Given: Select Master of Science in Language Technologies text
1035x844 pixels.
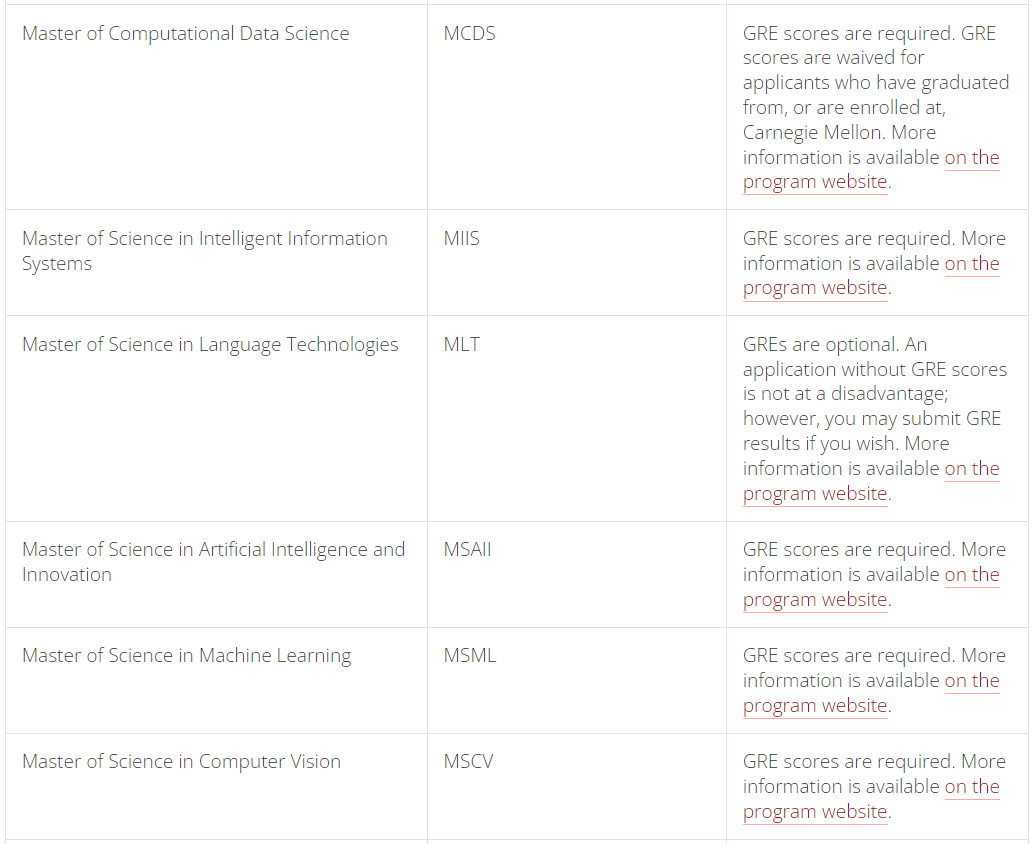Looking at the screenshot, I should [210, 345].
